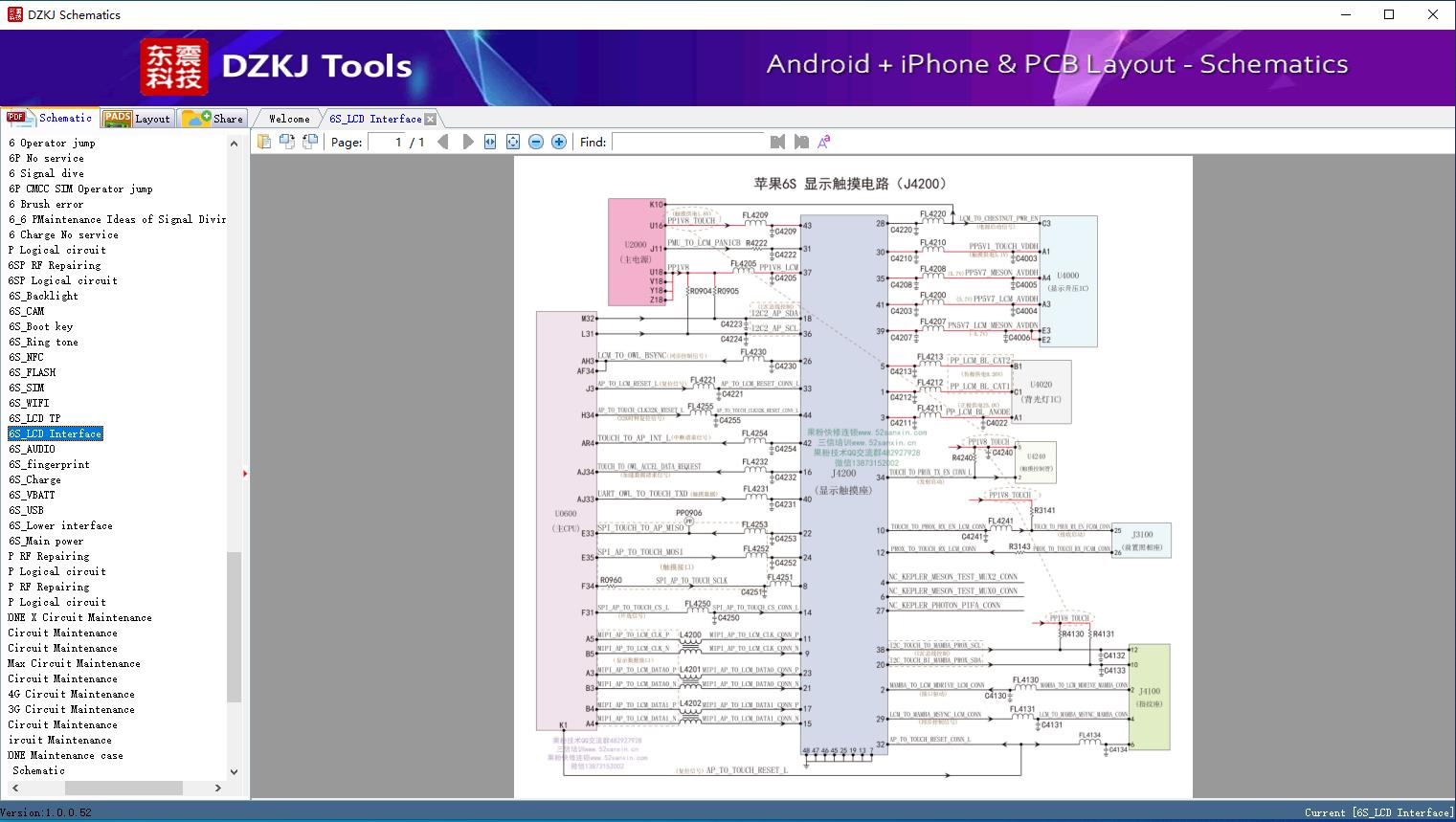Toggle the match case search icon

click(x=823, y=142)
